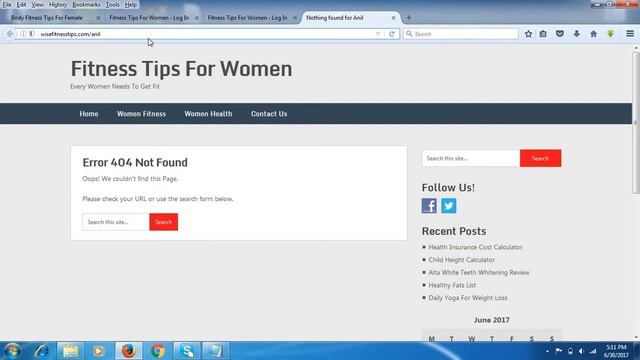This screenshot has height=360, width=640.
Task: Open the Help menu
Action: tap(131, 5)
